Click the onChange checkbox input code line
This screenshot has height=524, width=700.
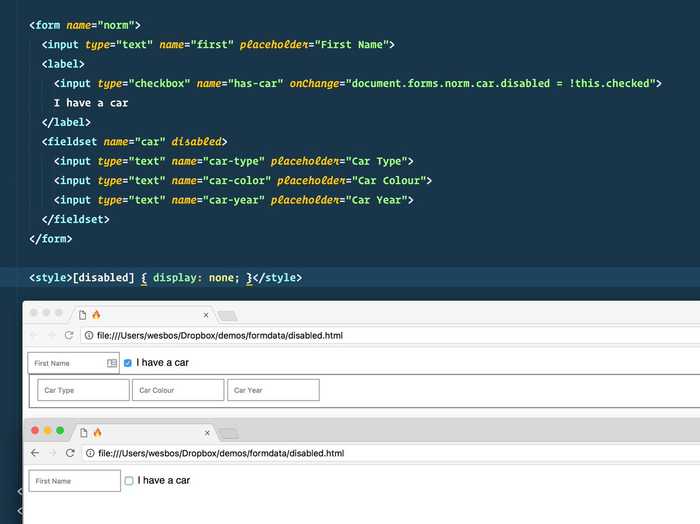[x=358, y=83]
